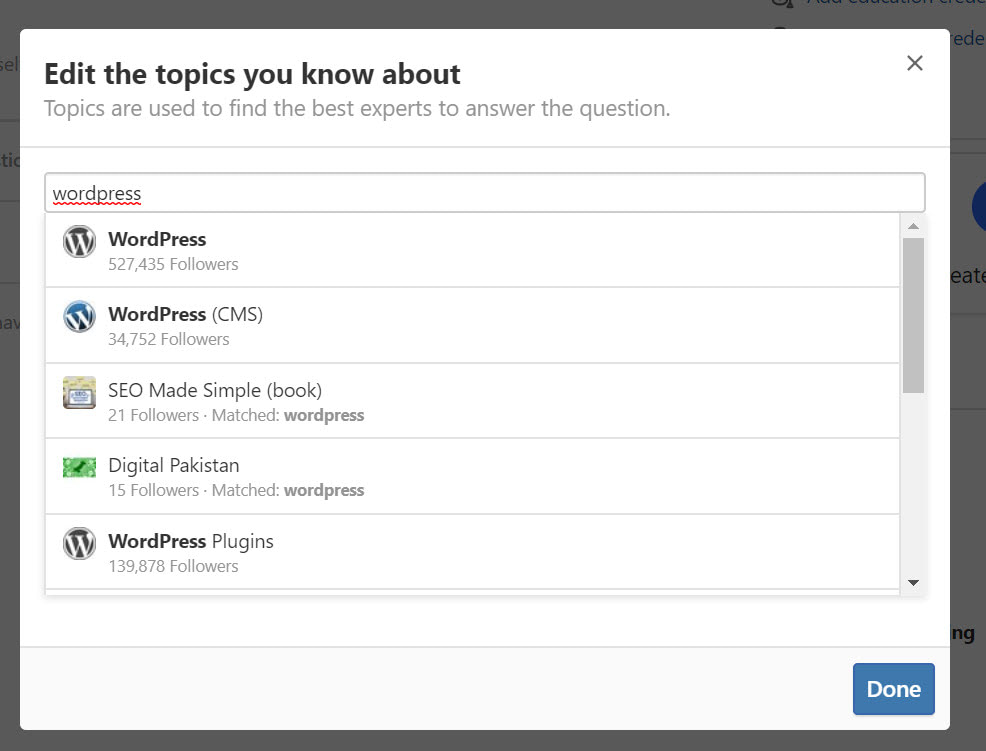Click the scrollbar down arrow in suggestions list

pos(913,582)
